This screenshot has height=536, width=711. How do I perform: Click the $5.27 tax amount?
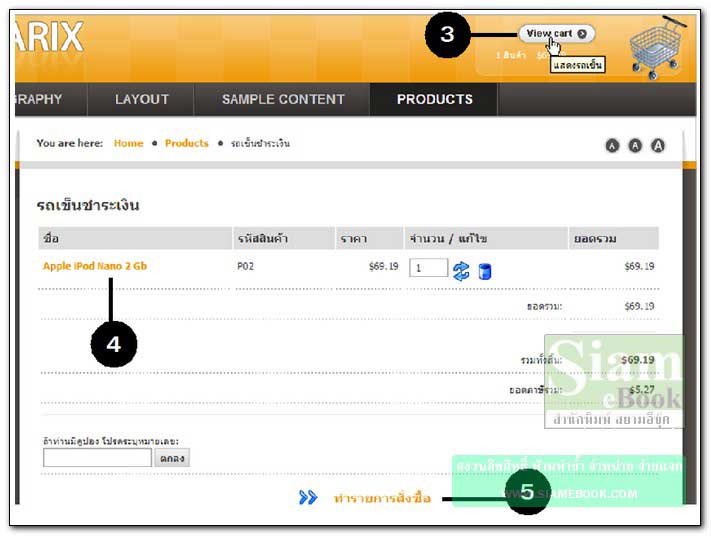(x=642, y=390)
